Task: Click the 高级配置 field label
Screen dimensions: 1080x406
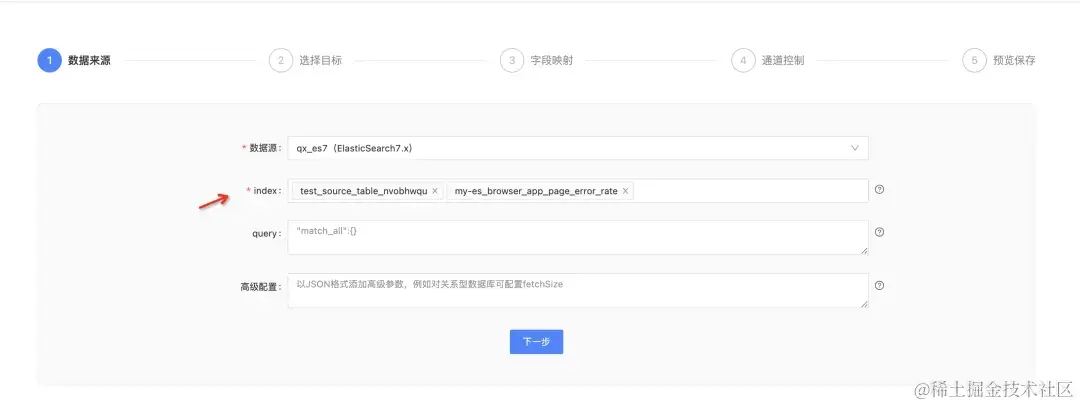Action: pyautogui.click(x=261, y=287)
